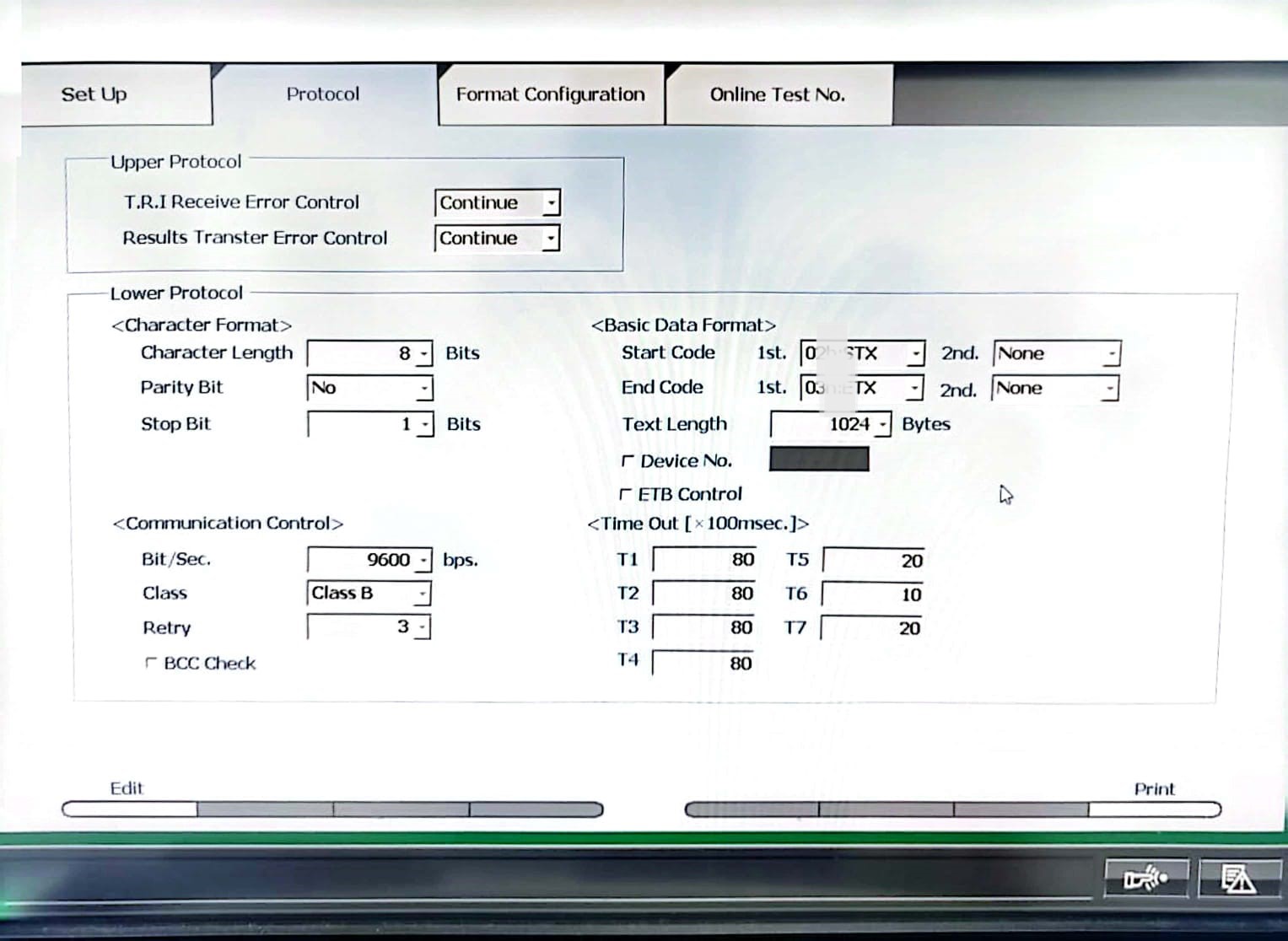Viewport: 1288px width, 941px height.
Task: Select the T6 timeout value field
Action: coord(873,594)
